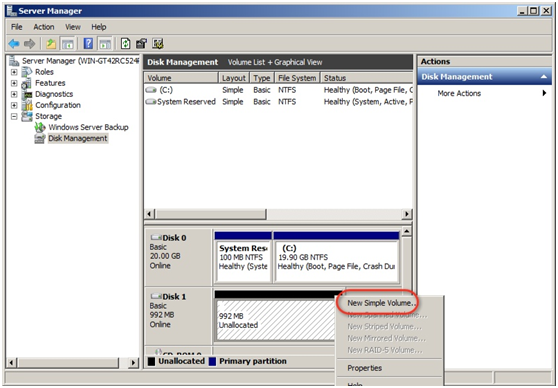Expand the Roles tree node

14,72
